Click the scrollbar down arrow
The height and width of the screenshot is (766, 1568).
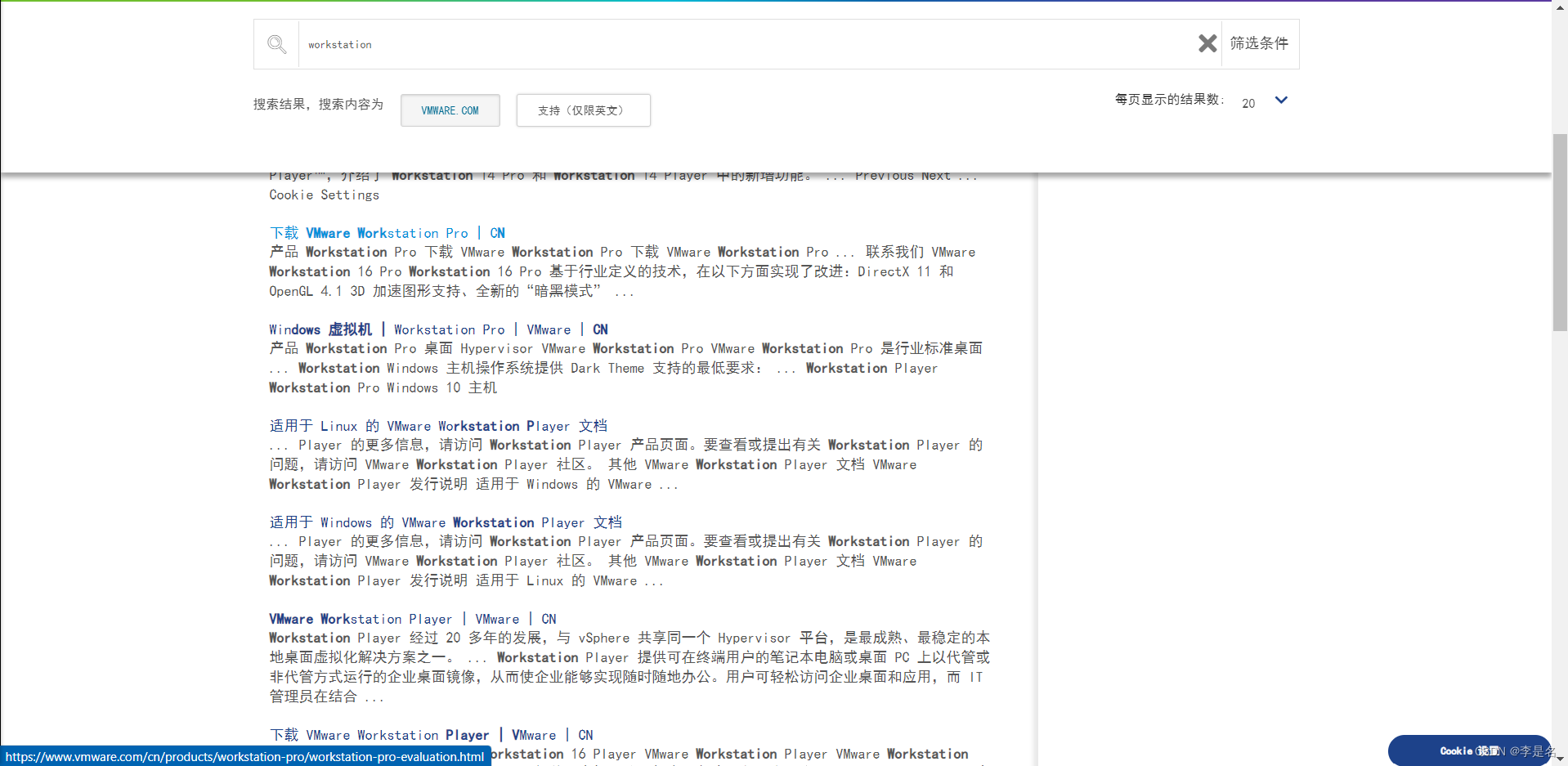tap(1560, 759)
